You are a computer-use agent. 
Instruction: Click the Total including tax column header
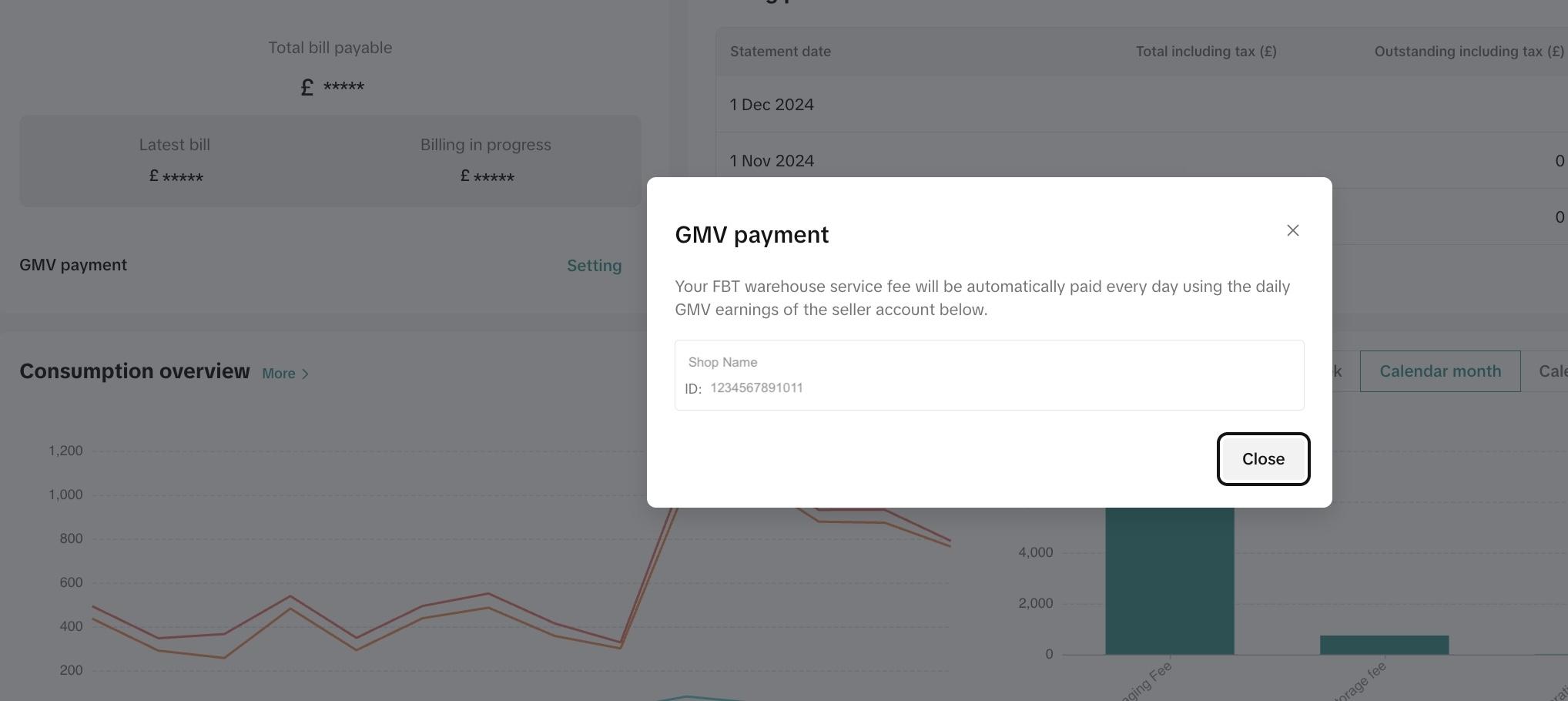point(1205,51)
